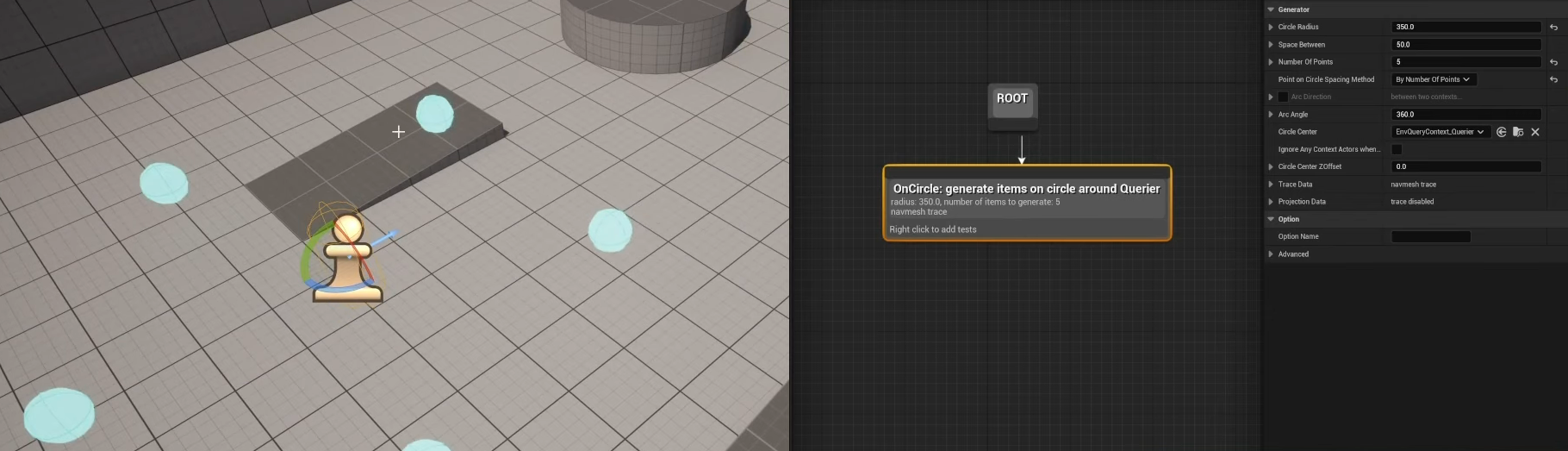Use selected asset for Circle Center
This screenshot has height=451, width=1568.
pos(1502,132)
